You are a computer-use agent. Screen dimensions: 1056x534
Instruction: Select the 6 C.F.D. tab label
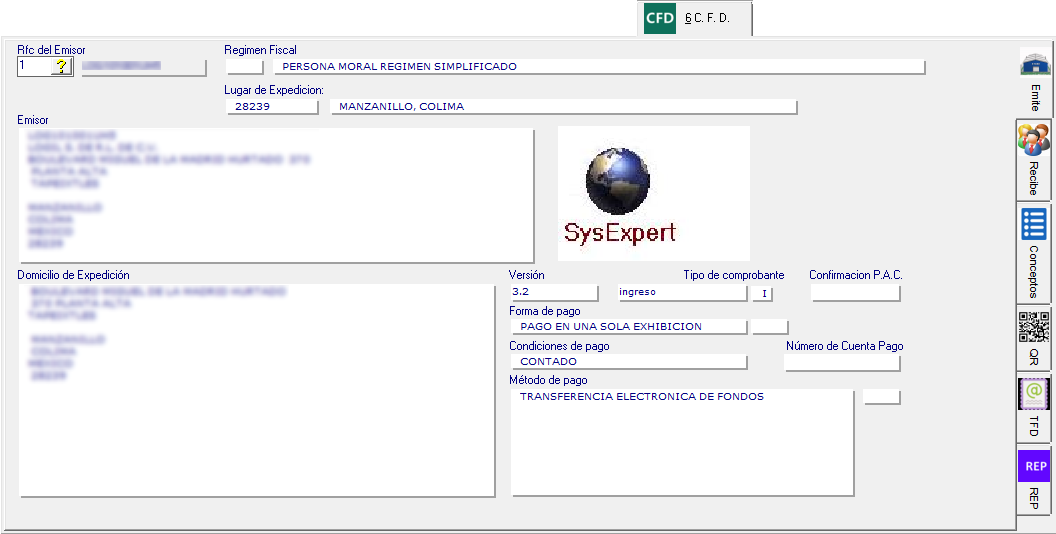[x=707, y=18]
